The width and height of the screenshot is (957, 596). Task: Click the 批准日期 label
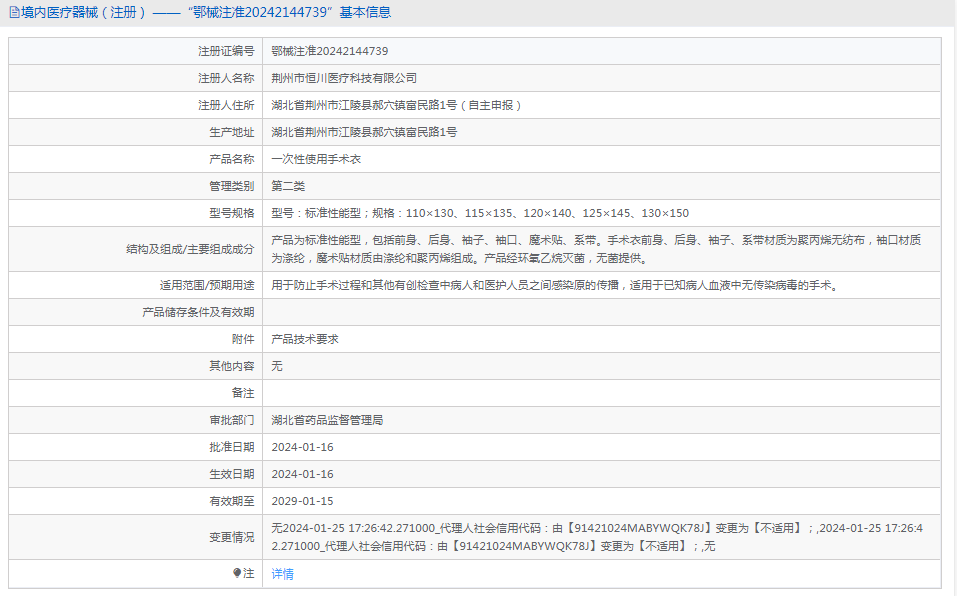pyautogui.click(x=231, y=447)
